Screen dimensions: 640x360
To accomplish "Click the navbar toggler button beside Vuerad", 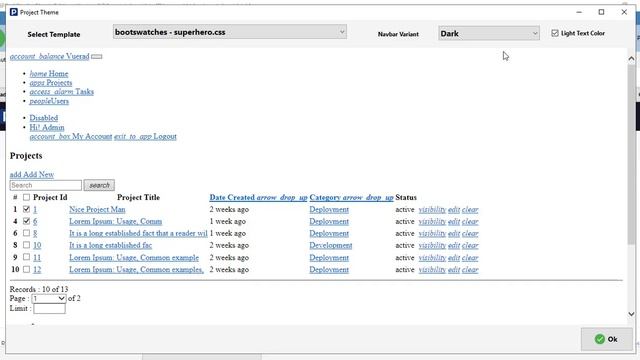I will click(97, 57).
